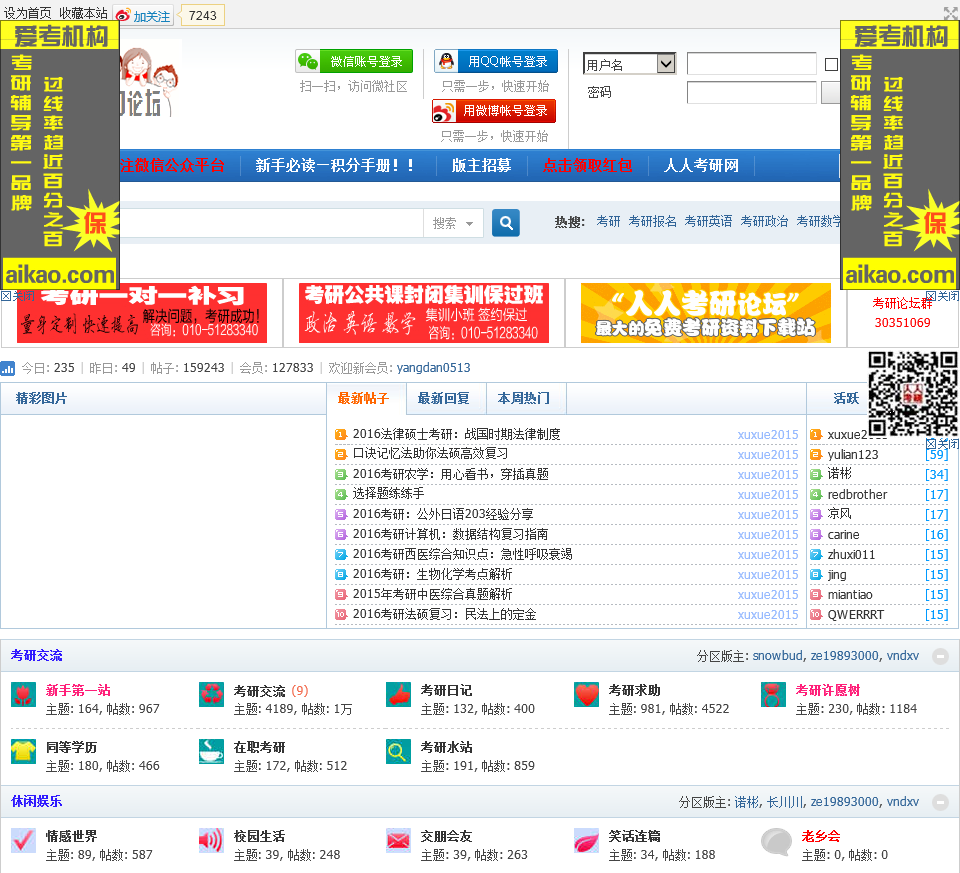Screen dimensions: 960x873
Task: Close the QR code floating box
Action: point(943,444)
